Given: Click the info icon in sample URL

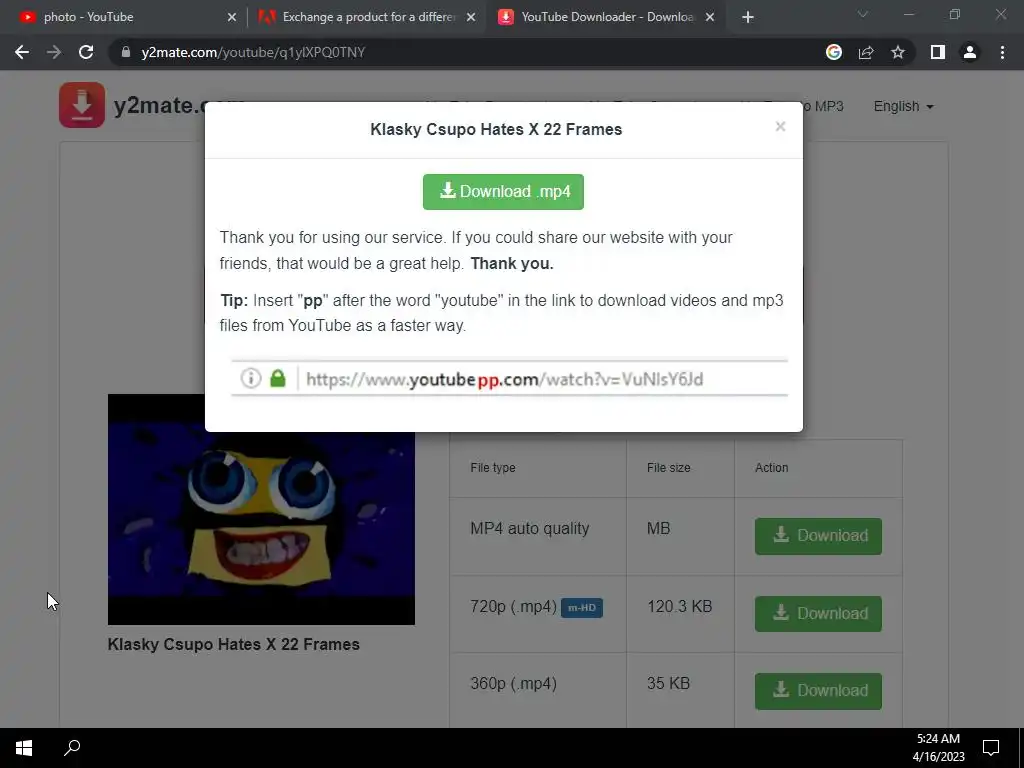Looking at the screenshot, I should point(251,378).
